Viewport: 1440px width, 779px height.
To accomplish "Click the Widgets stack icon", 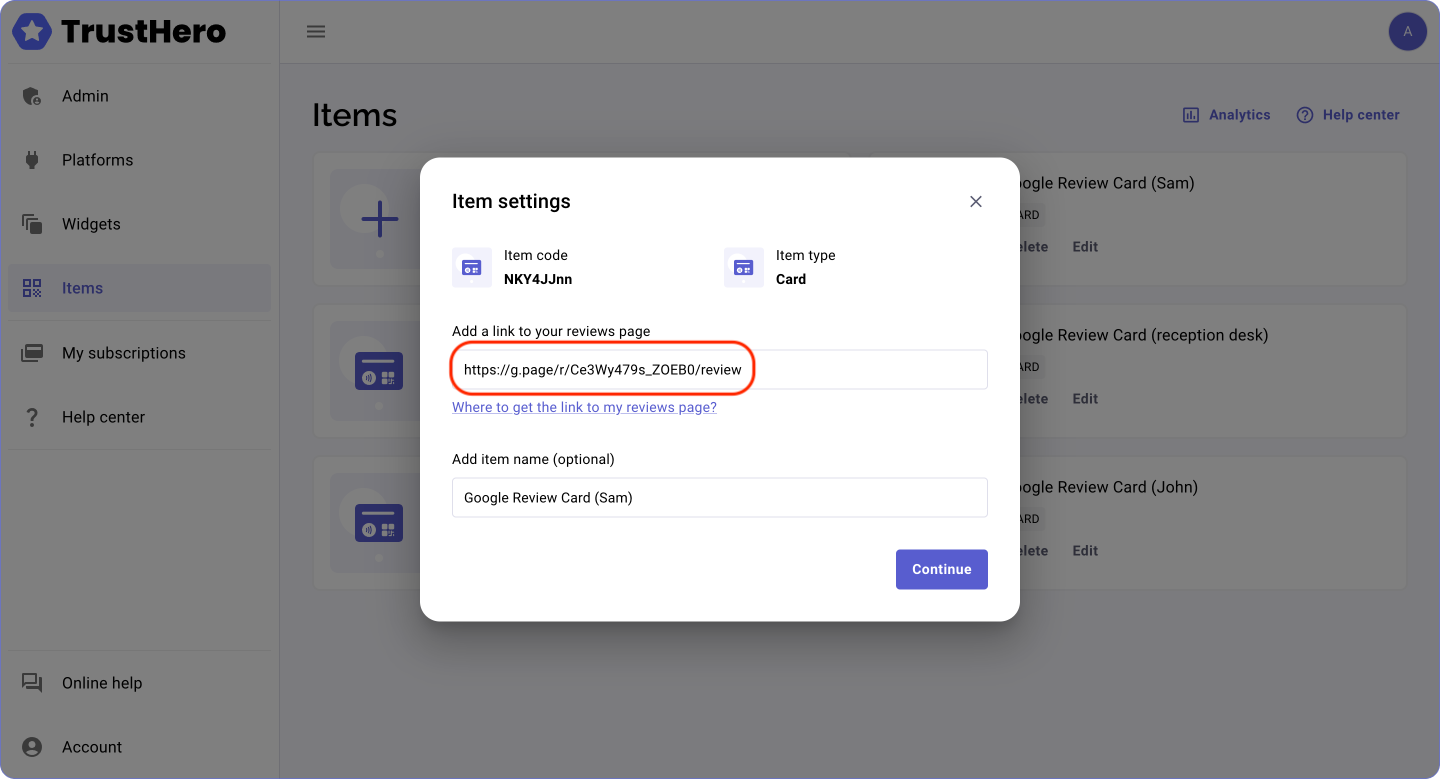I will 32,224.
